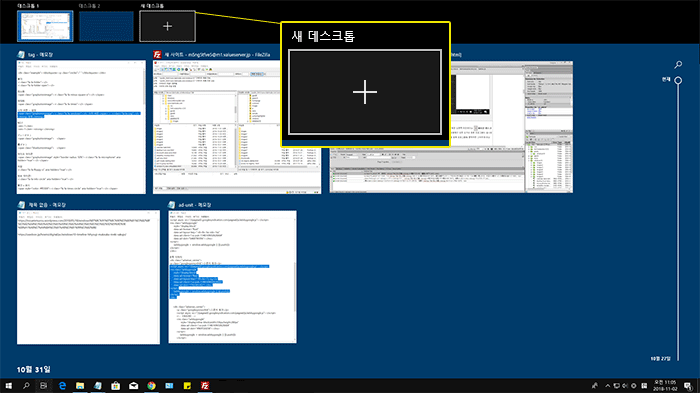700x393 pixels.
Task: Select the FileZilla window title text
Action: tap(217, 55)
